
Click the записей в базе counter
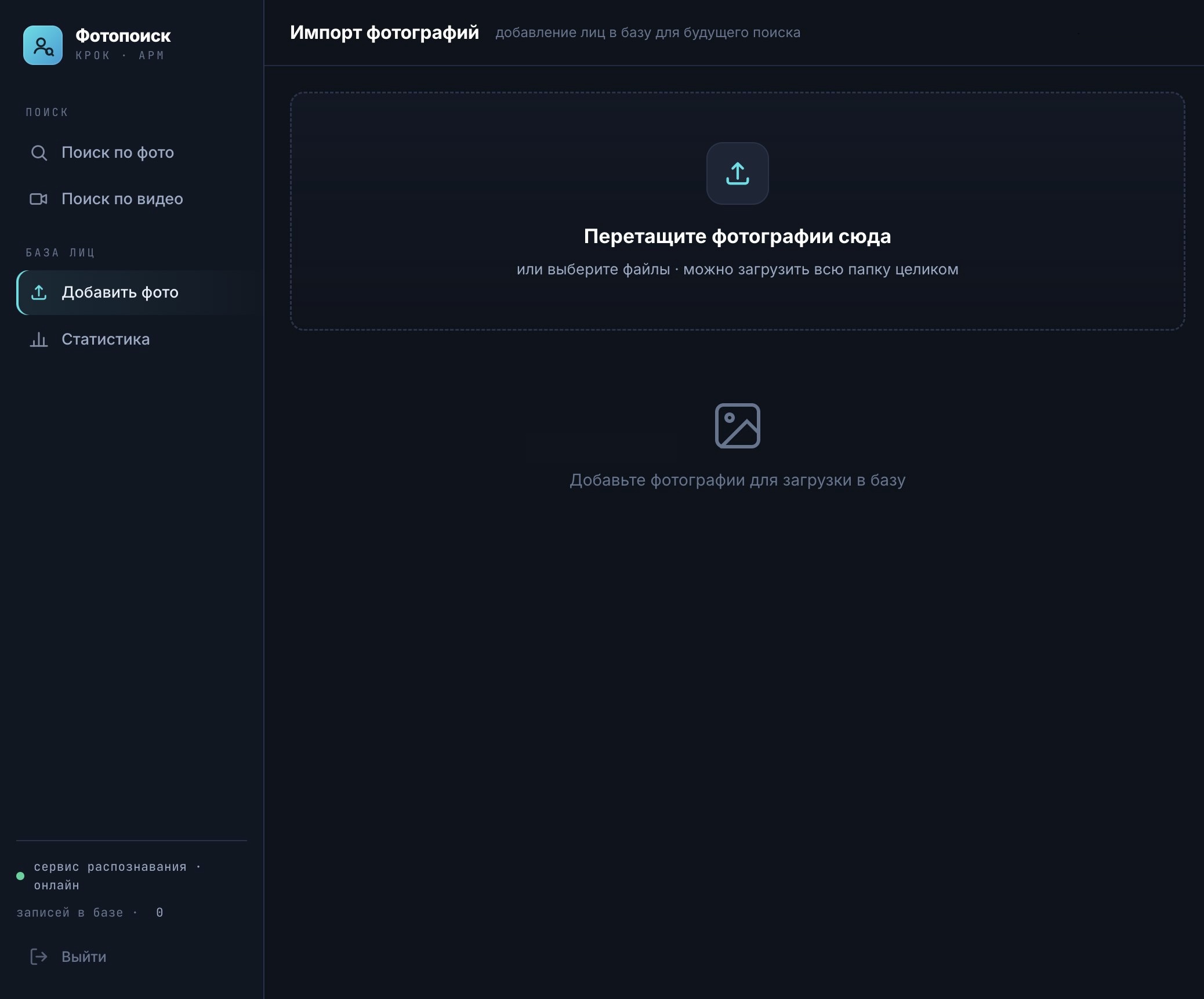click(x=90, y=913)
